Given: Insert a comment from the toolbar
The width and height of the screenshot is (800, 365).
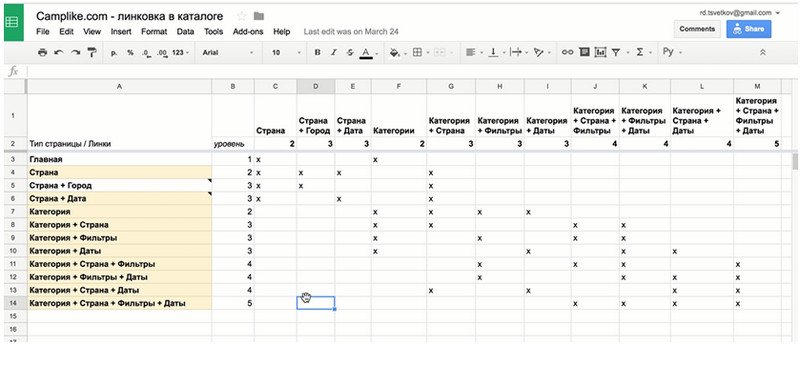Looking at the screenshot, I should (x=585, y=52).
